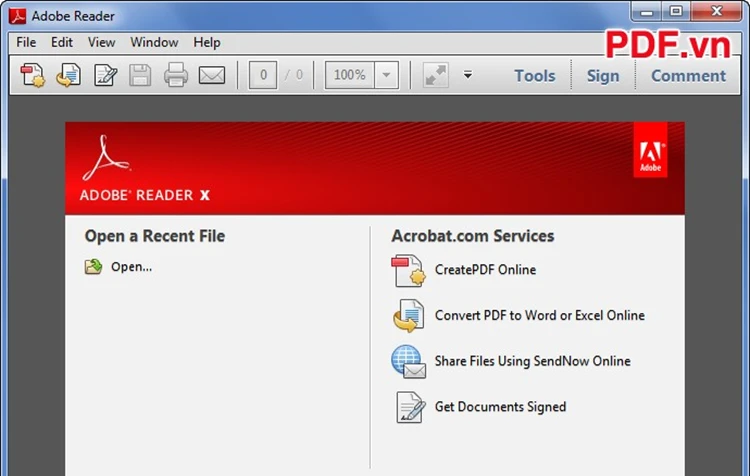This screenshot has width=750, height=476.
Task: Click the Open... link
Action: (x=132, y=267)
